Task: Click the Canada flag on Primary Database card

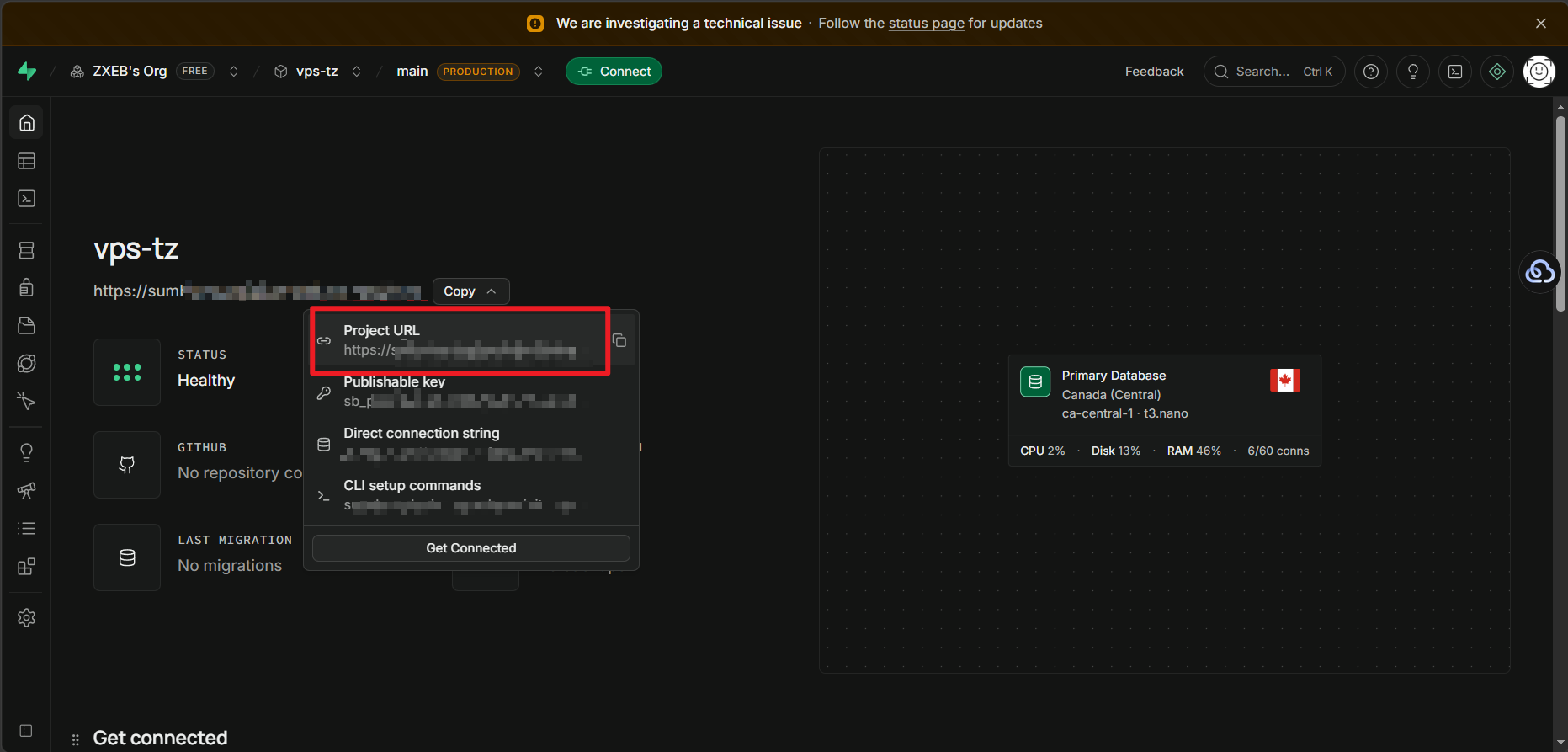Action: [1285, 381]
